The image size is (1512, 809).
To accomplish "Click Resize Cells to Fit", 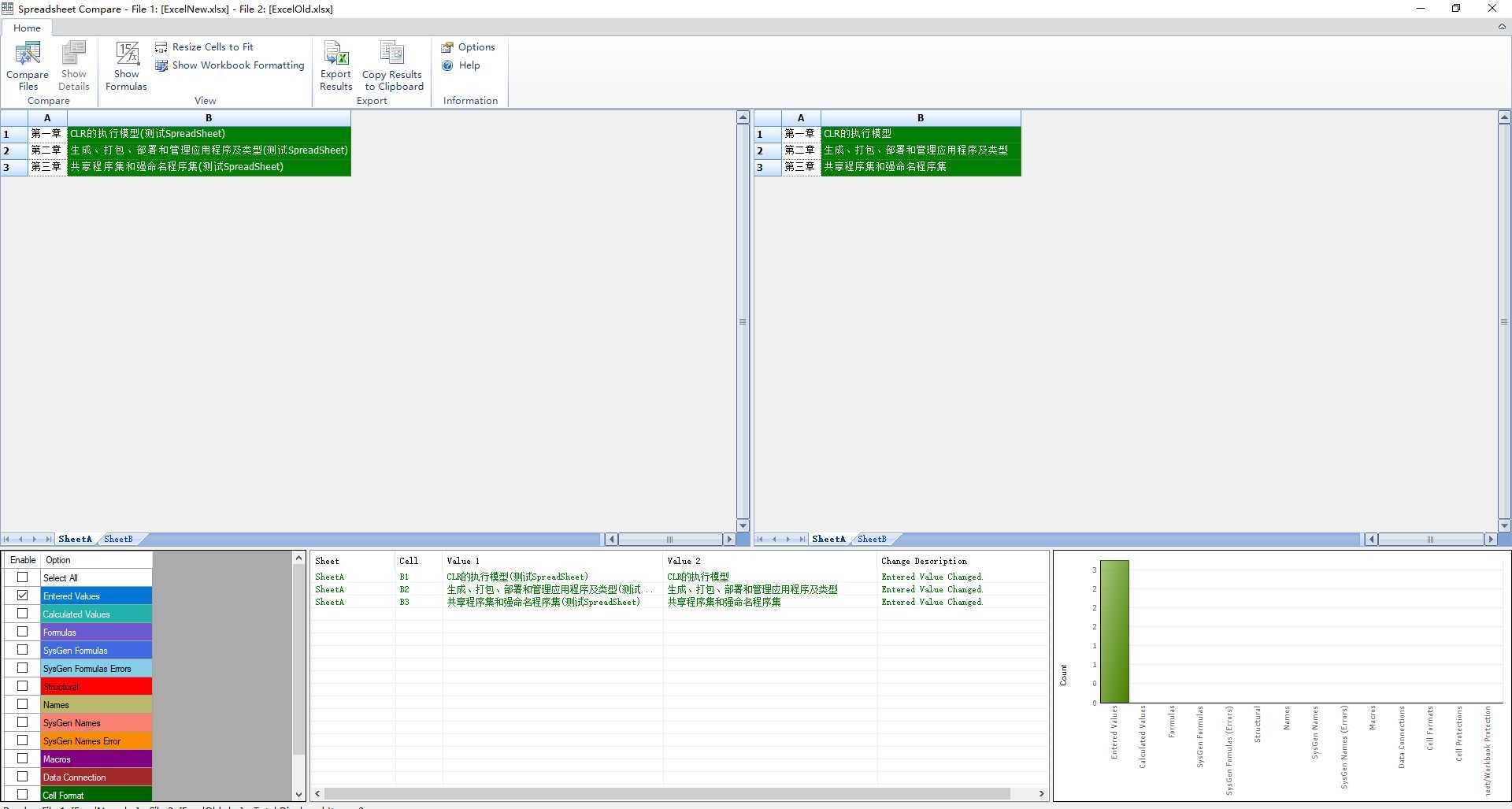I will (x=205, y=47).
